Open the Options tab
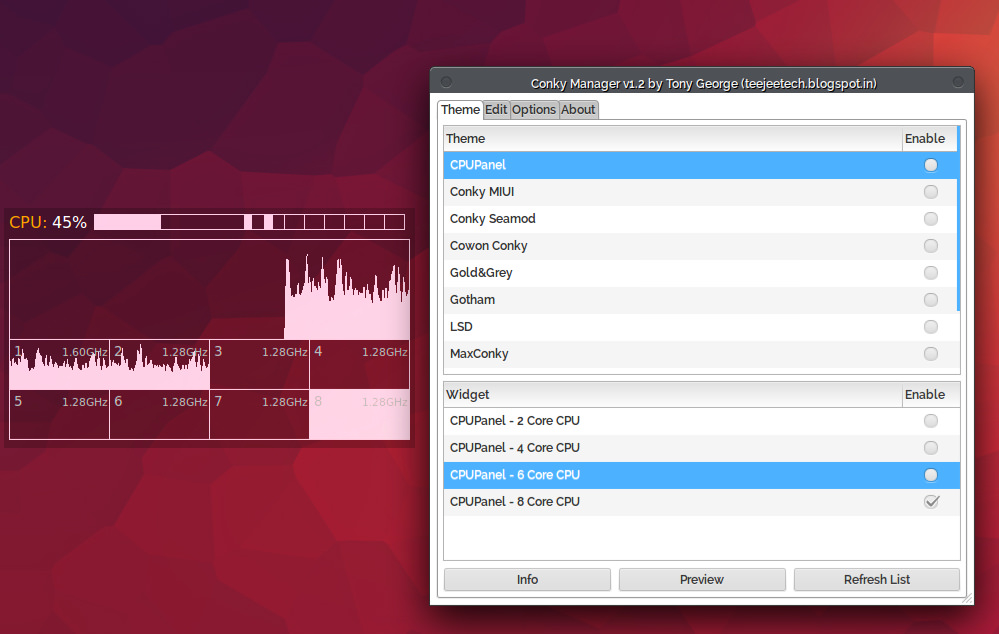 534,110
